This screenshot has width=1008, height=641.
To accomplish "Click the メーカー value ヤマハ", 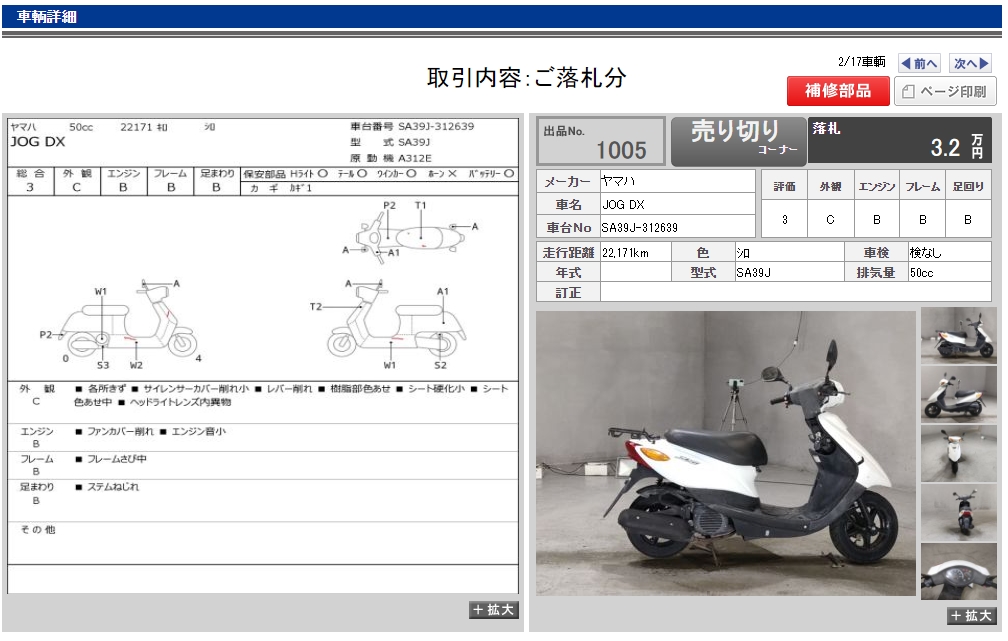I will tap(618, 181).
